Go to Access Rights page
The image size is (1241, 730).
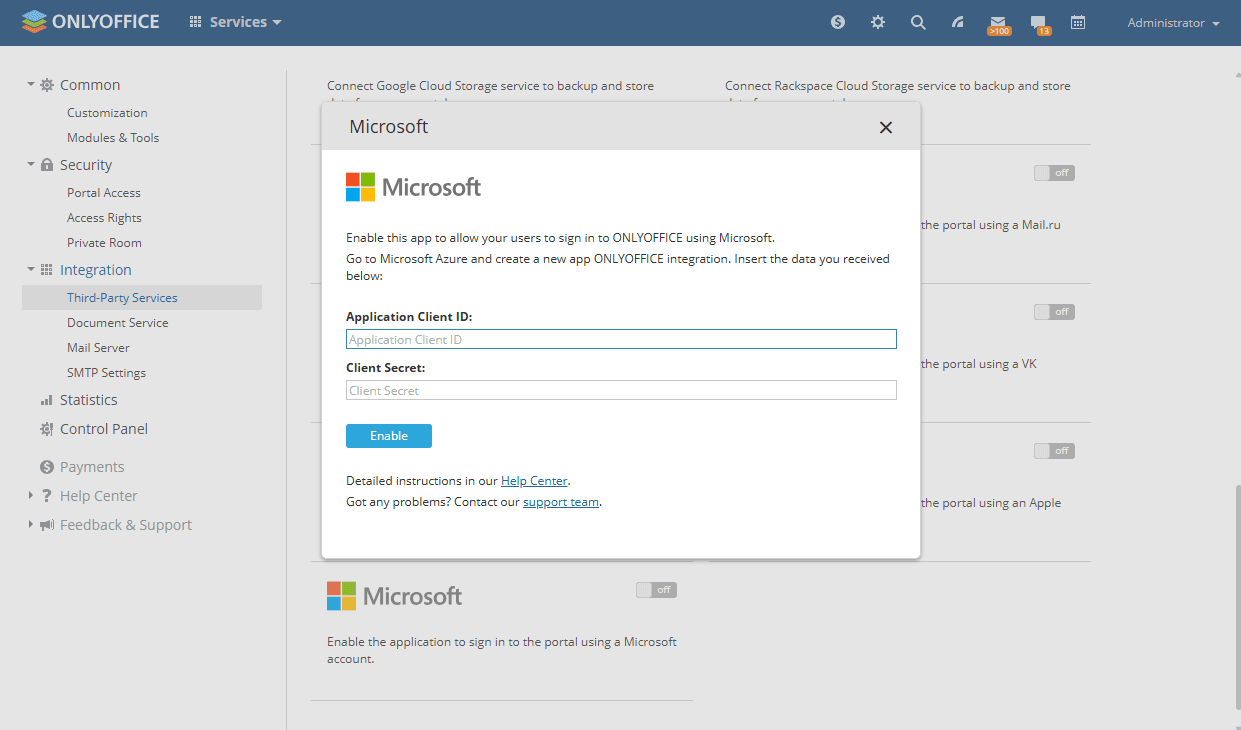click(104, 218)
